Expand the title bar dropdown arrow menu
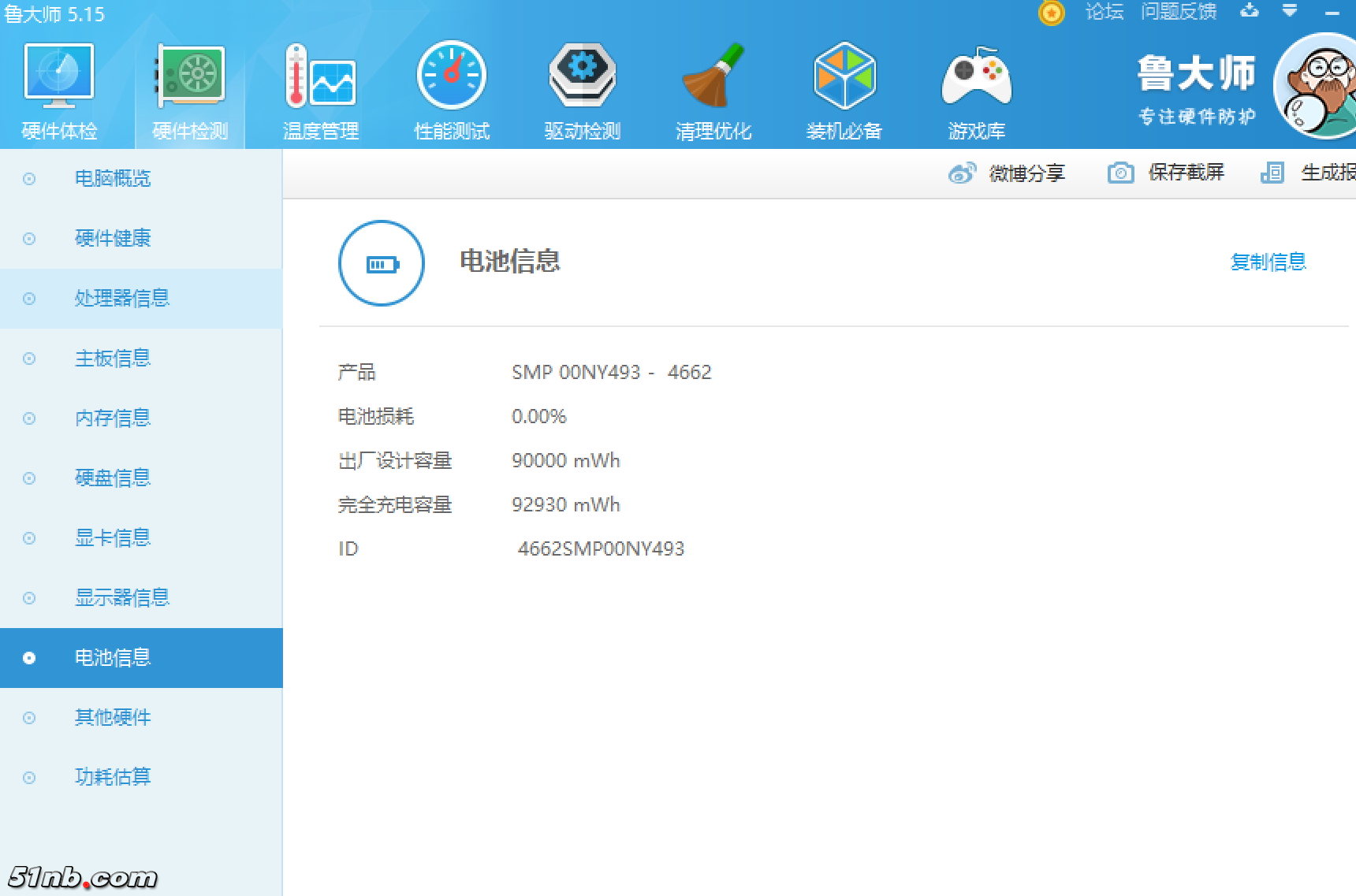 click(x=1290, y=11)
